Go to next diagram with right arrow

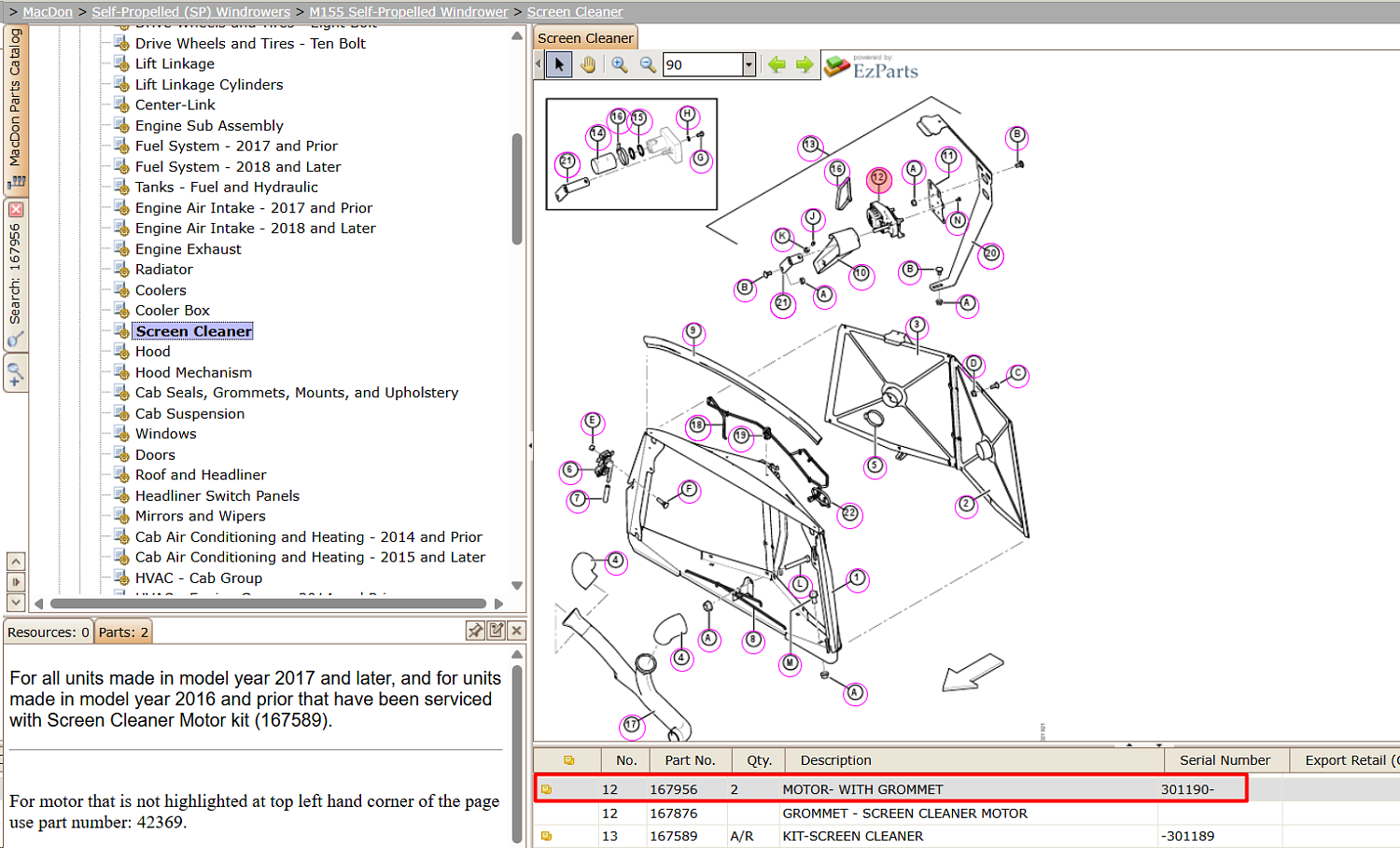pyautogui.click(x=805, y=64)
